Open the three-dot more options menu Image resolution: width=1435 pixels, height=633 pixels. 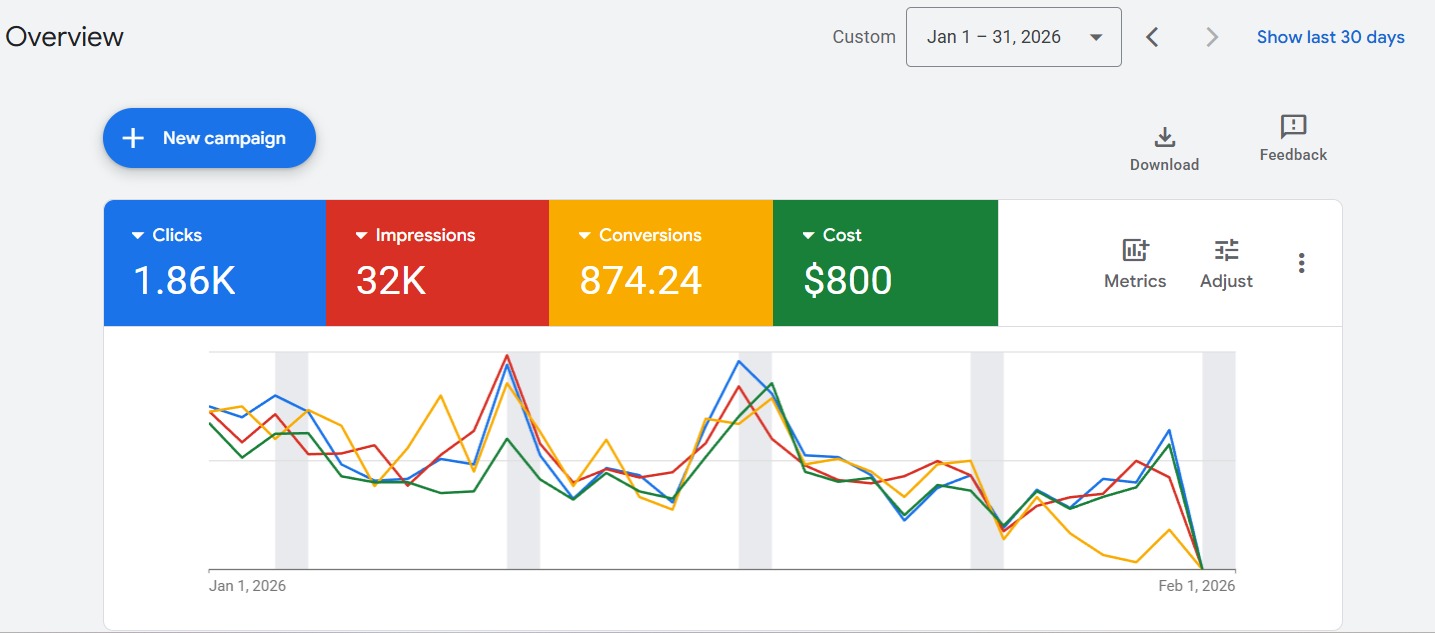(x=1301, y=263)
